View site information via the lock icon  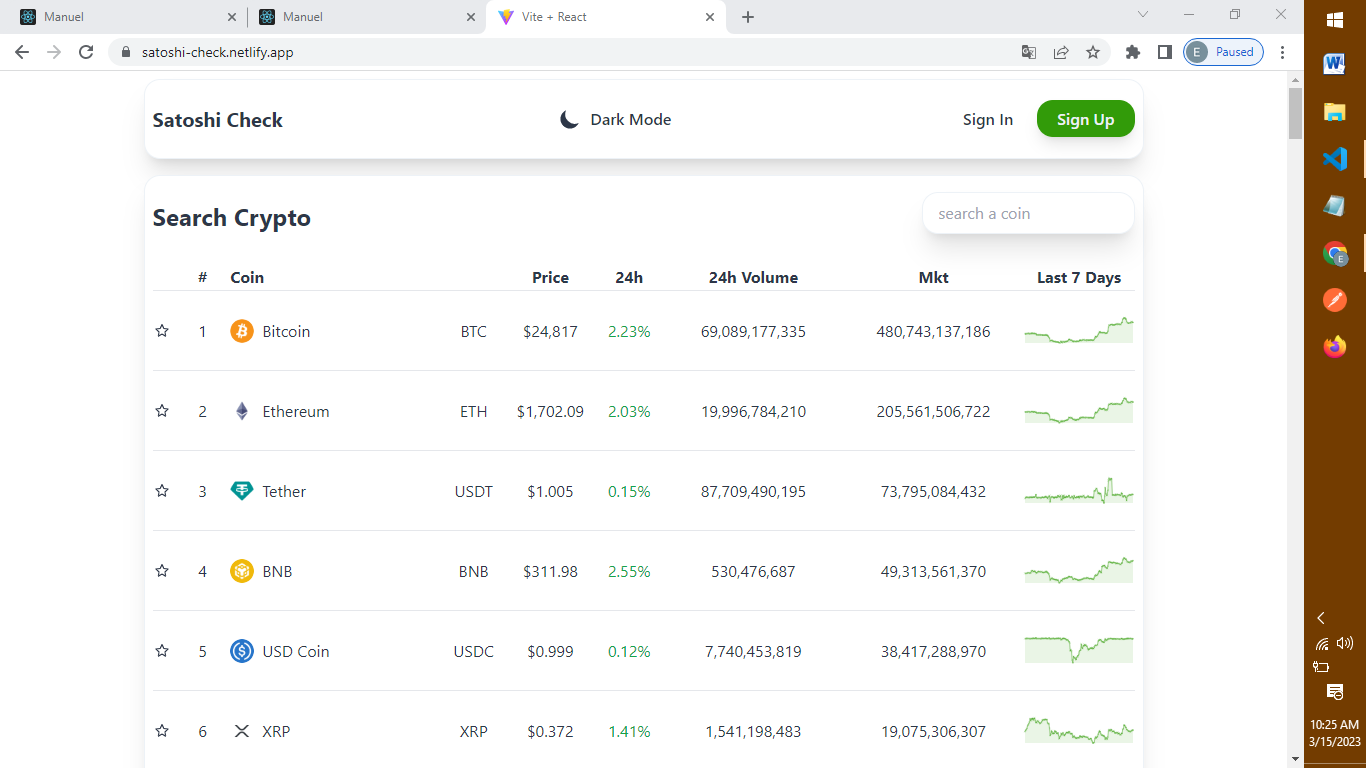[126, 52]
